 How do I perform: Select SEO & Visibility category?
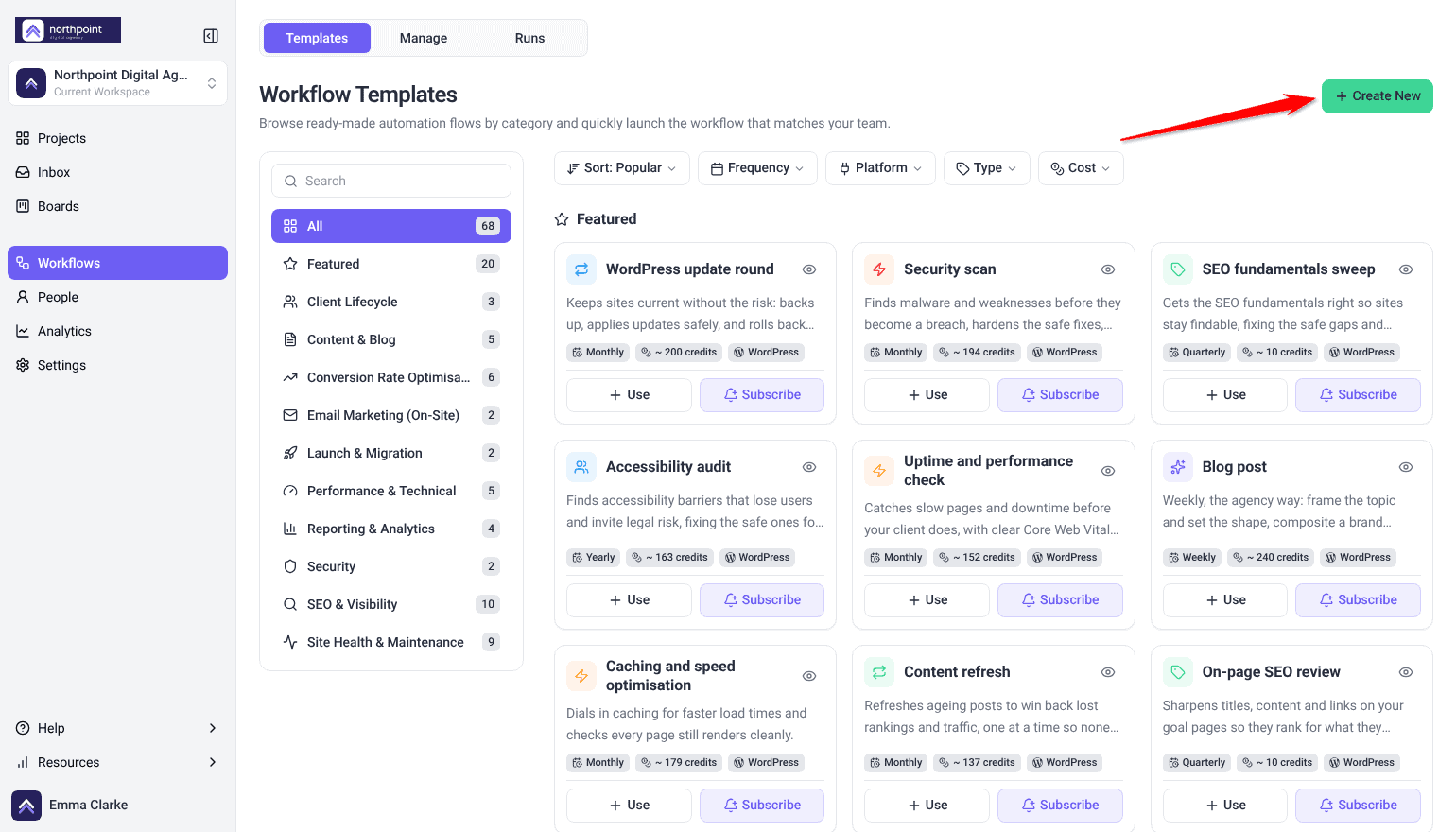391,604
